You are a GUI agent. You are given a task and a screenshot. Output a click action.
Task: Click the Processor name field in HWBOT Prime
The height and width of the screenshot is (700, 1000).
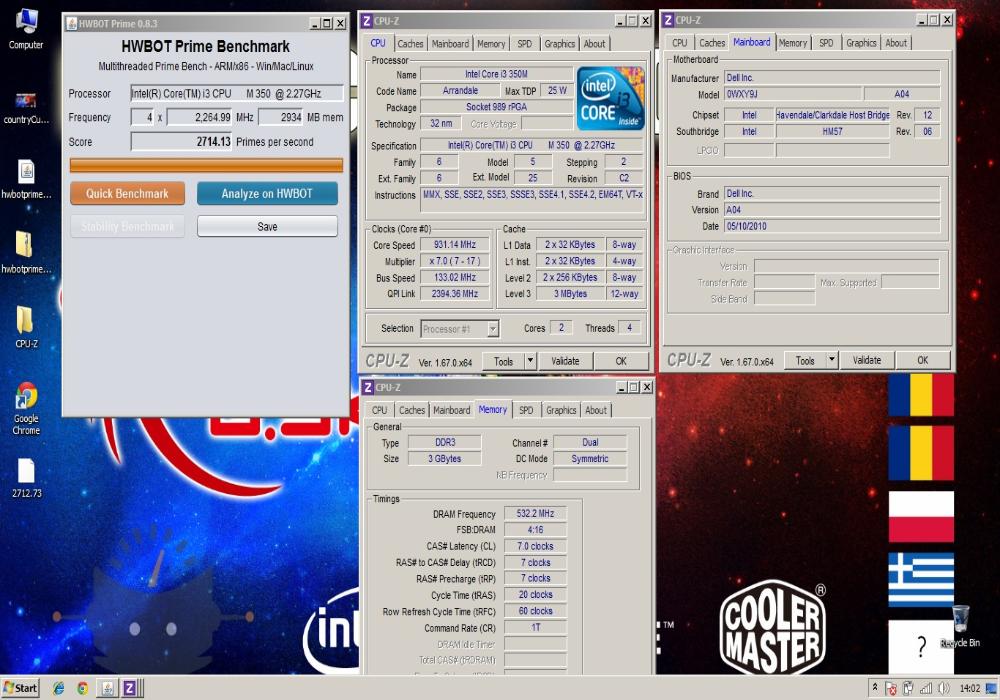tap(237, 94)
